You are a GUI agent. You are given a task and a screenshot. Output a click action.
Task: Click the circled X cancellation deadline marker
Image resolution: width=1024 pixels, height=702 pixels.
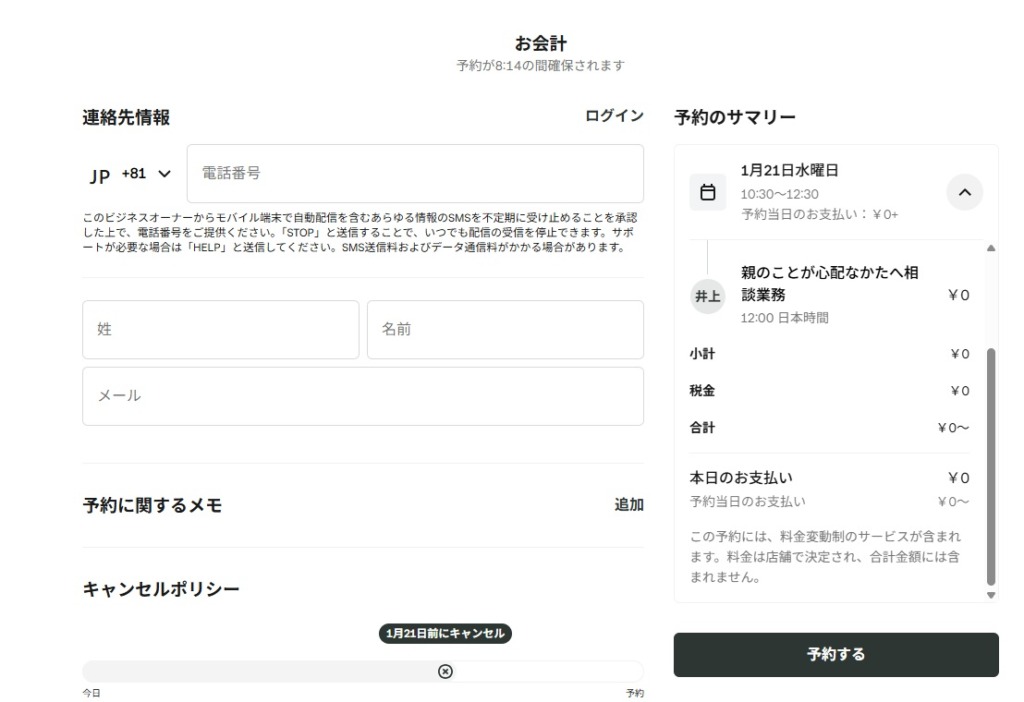(445, 671)
